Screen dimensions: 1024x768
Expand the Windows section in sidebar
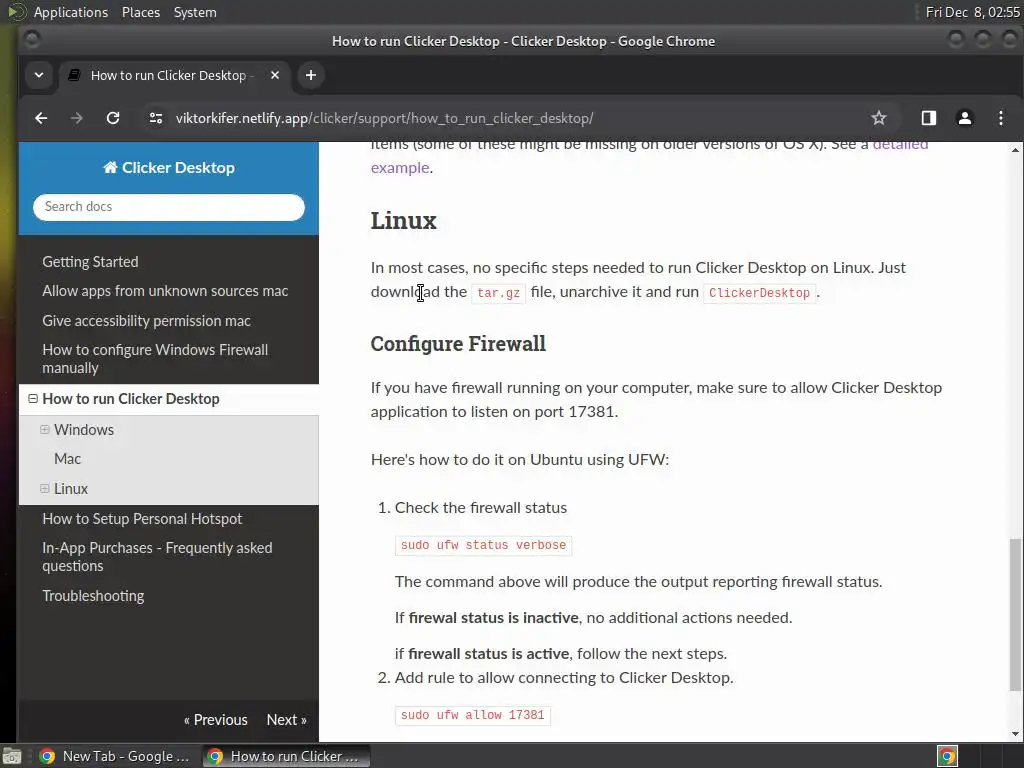(44, 430)
